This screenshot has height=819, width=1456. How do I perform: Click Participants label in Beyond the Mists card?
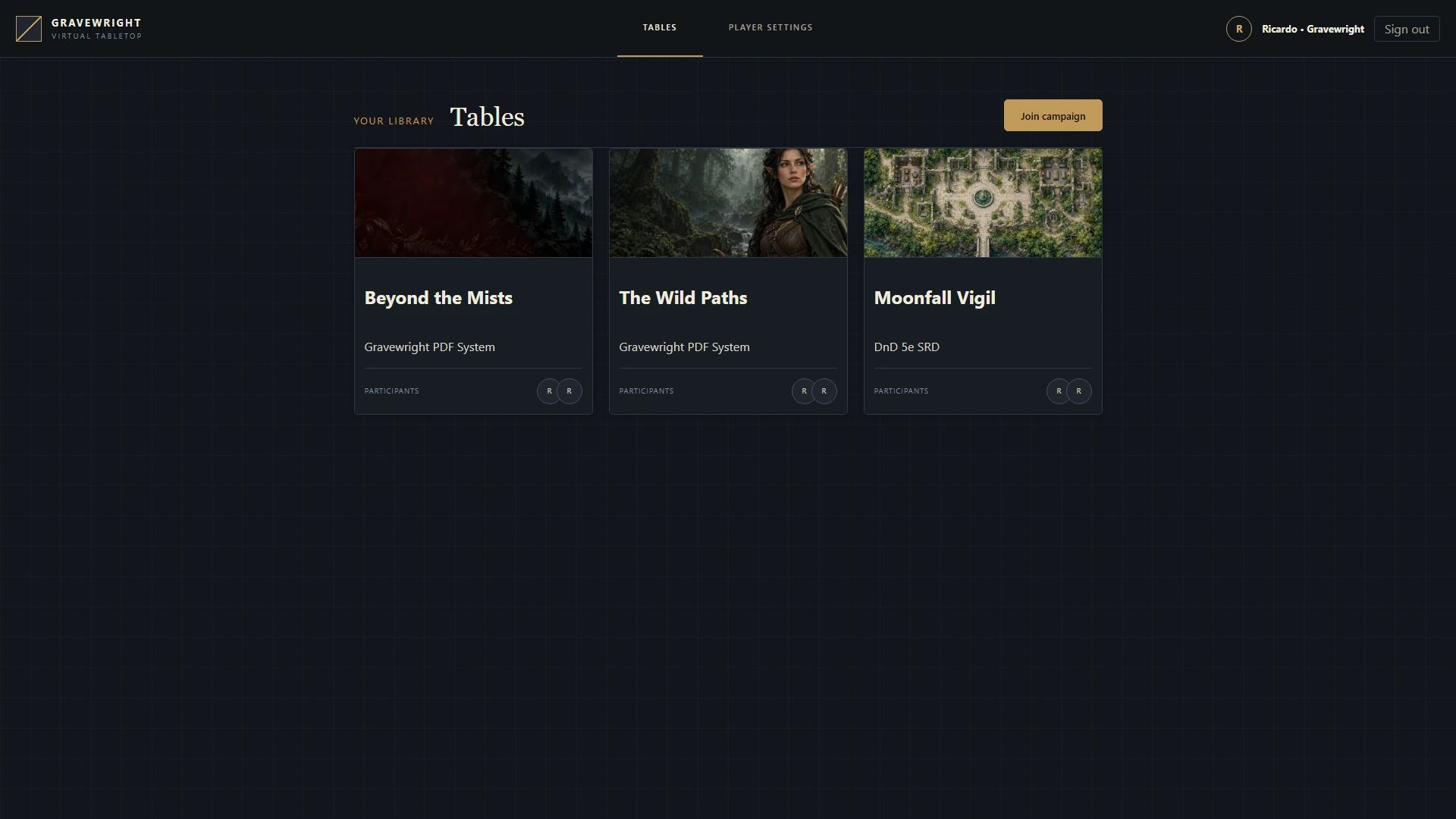point(391,391)
